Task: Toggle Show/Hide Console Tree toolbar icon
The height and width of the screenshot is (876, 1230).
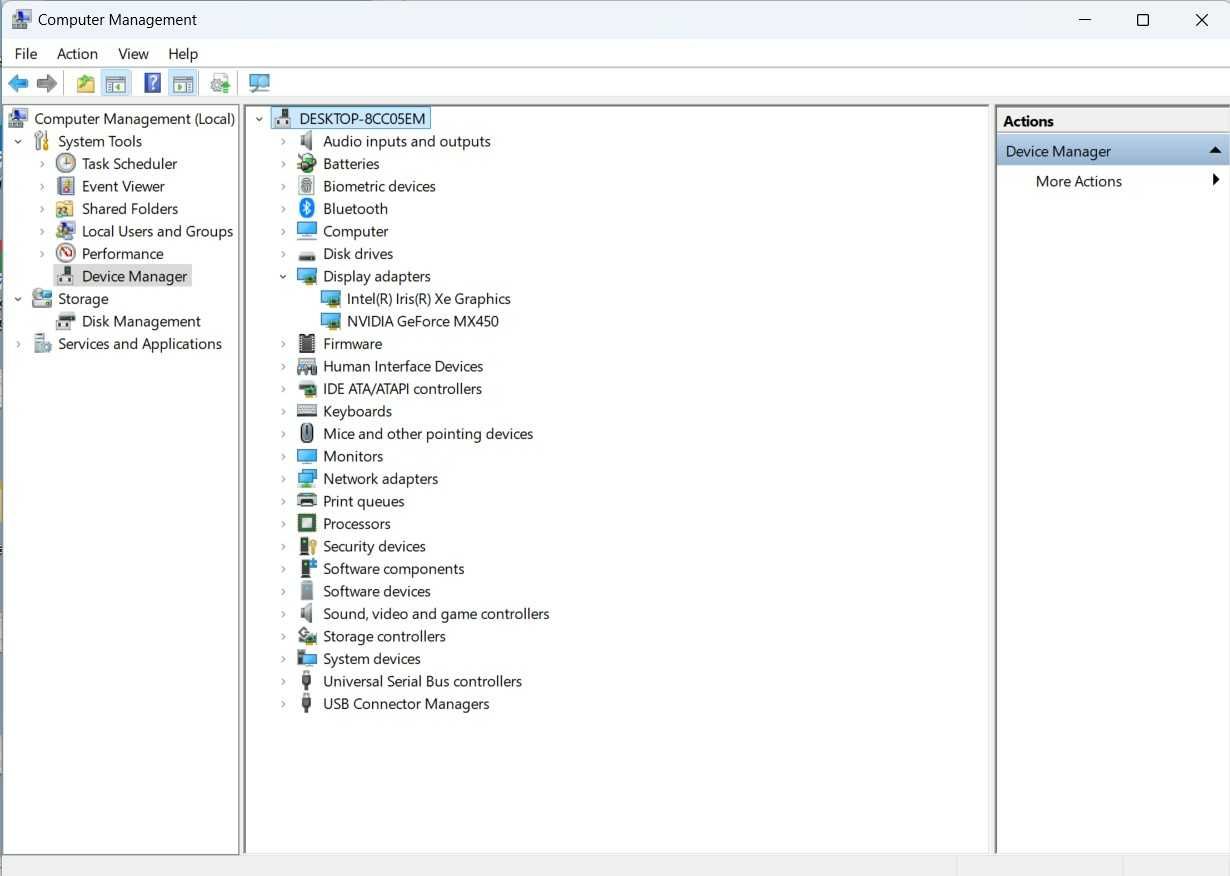Action: 116,83
